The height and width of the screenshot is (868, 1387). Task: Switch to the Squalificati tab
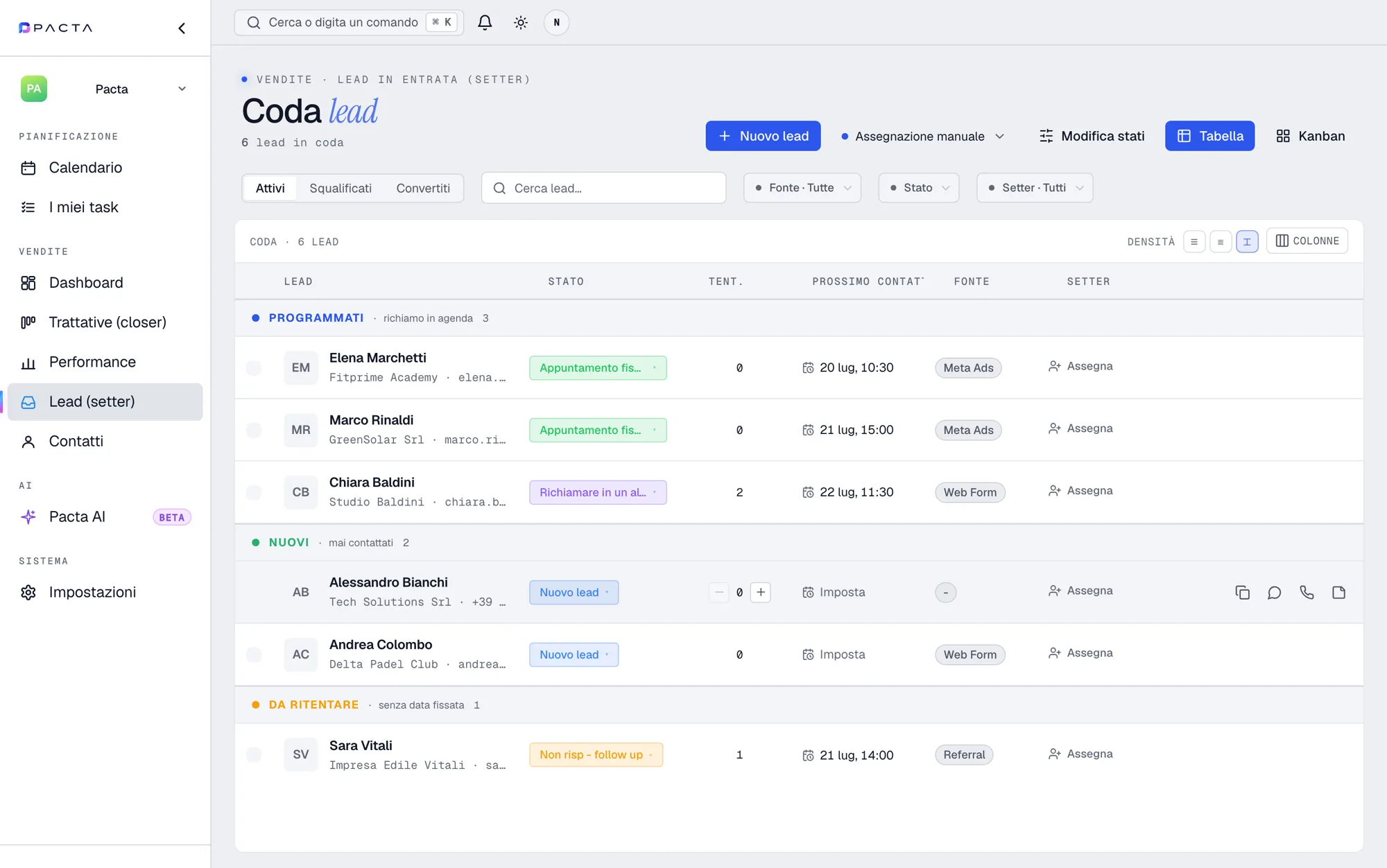point(341,188)
